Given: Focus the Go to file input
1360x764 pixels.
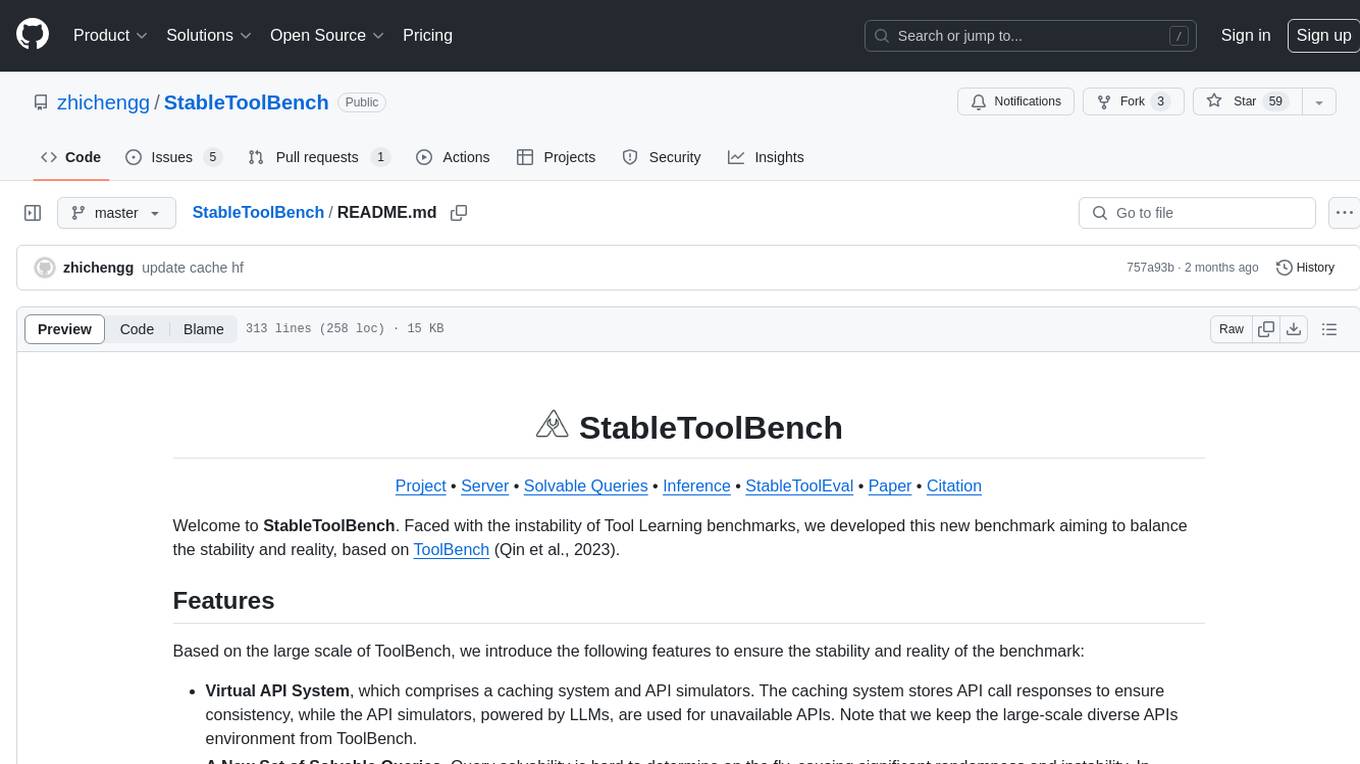Looking at the screenshot, I should pos(1197,213).
